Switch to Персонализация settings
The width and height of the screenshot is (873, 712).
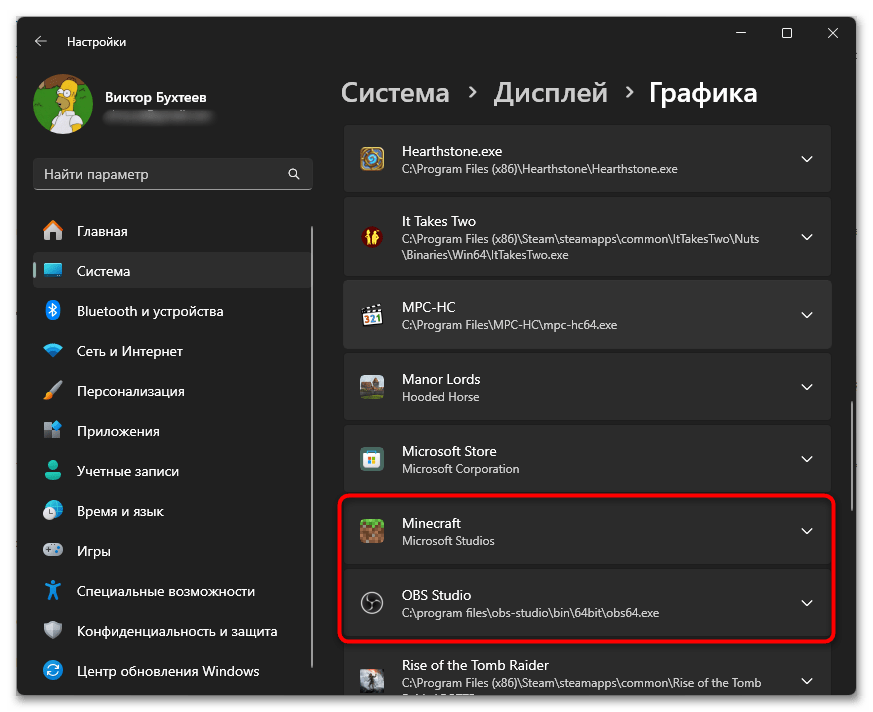click(x=173, y=391)
